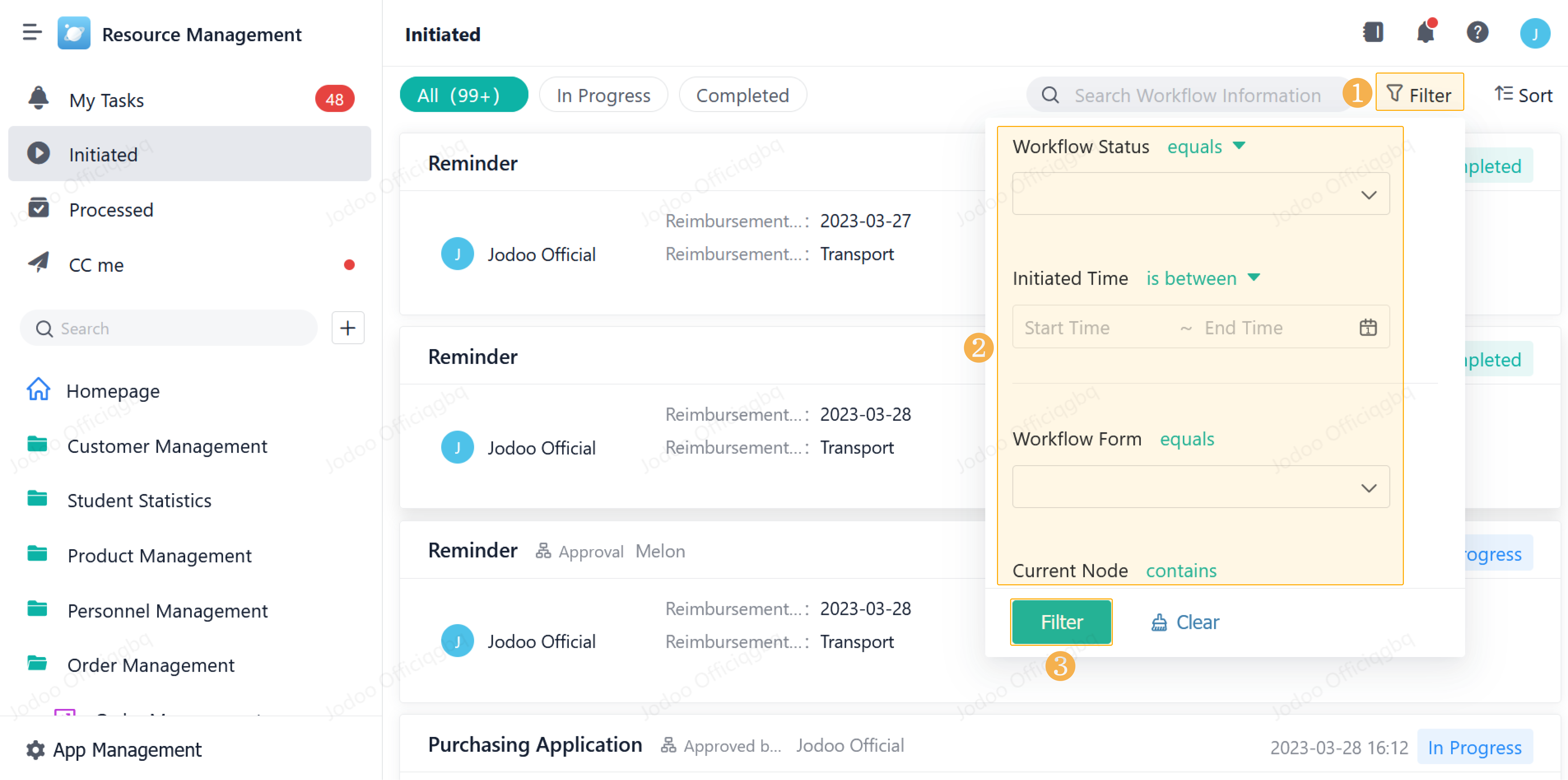
Task: Open My Tasks in sidebar
Action: point(189,99)
